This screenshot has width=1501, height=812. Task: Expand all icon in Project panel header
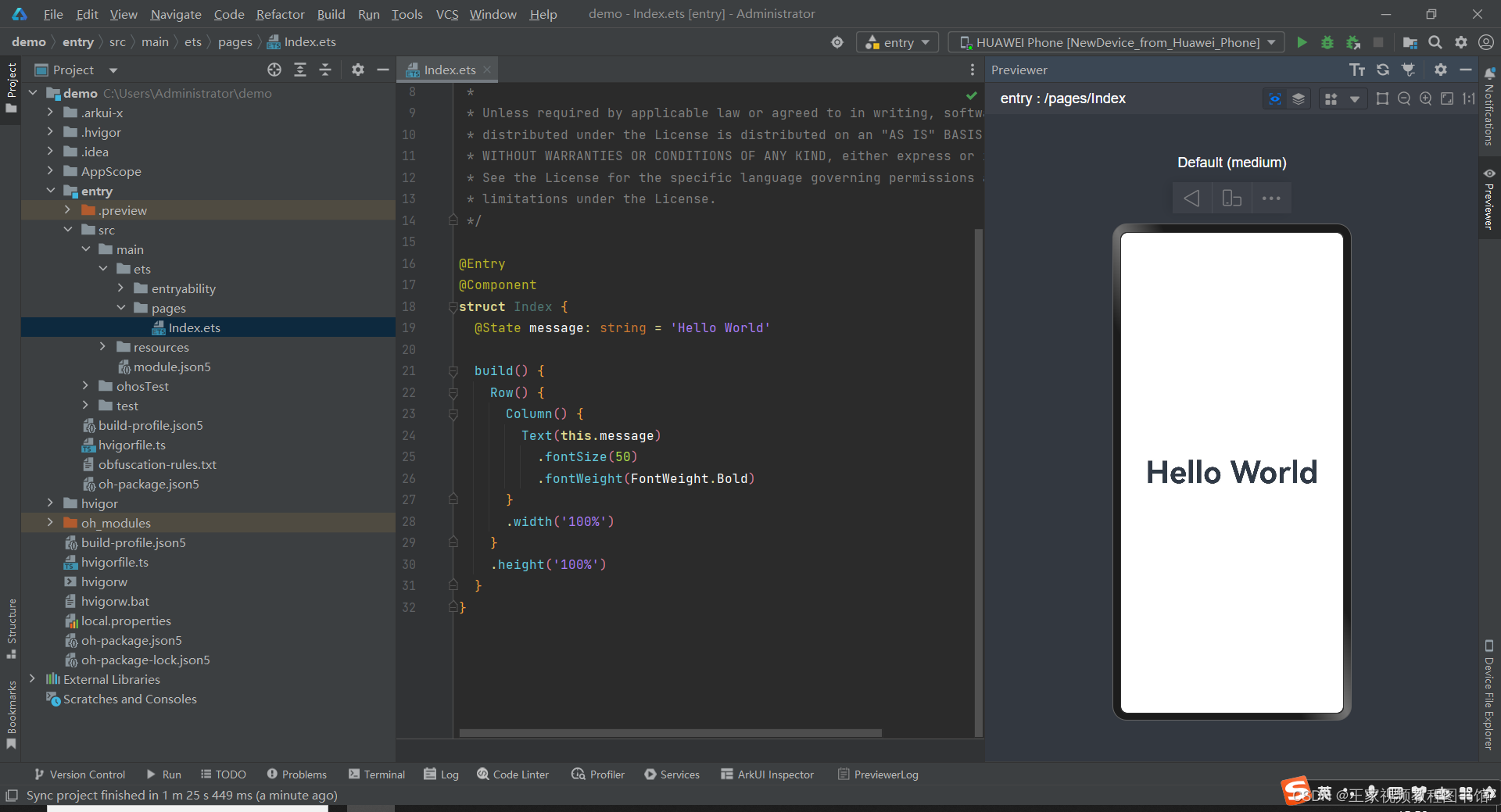300,70
